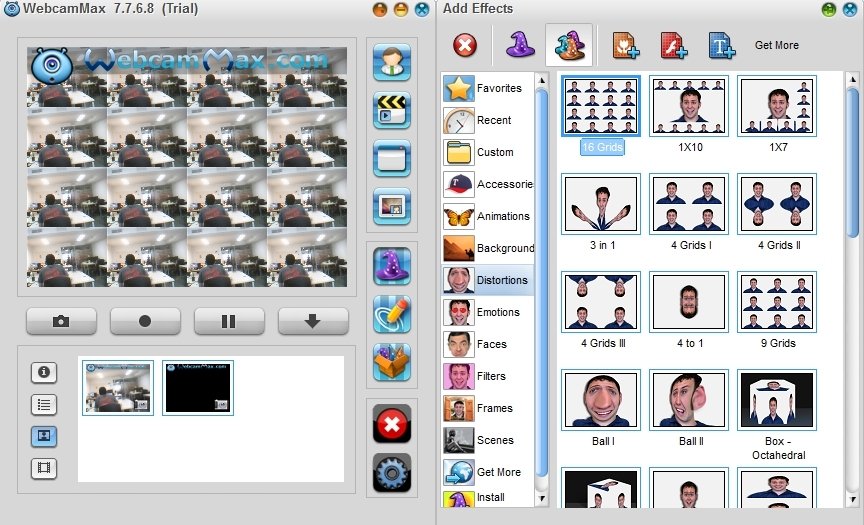Open the Scenes category
Image resolution: width=864 pixels, height=525 pixels.
click(x=488, y=440)
